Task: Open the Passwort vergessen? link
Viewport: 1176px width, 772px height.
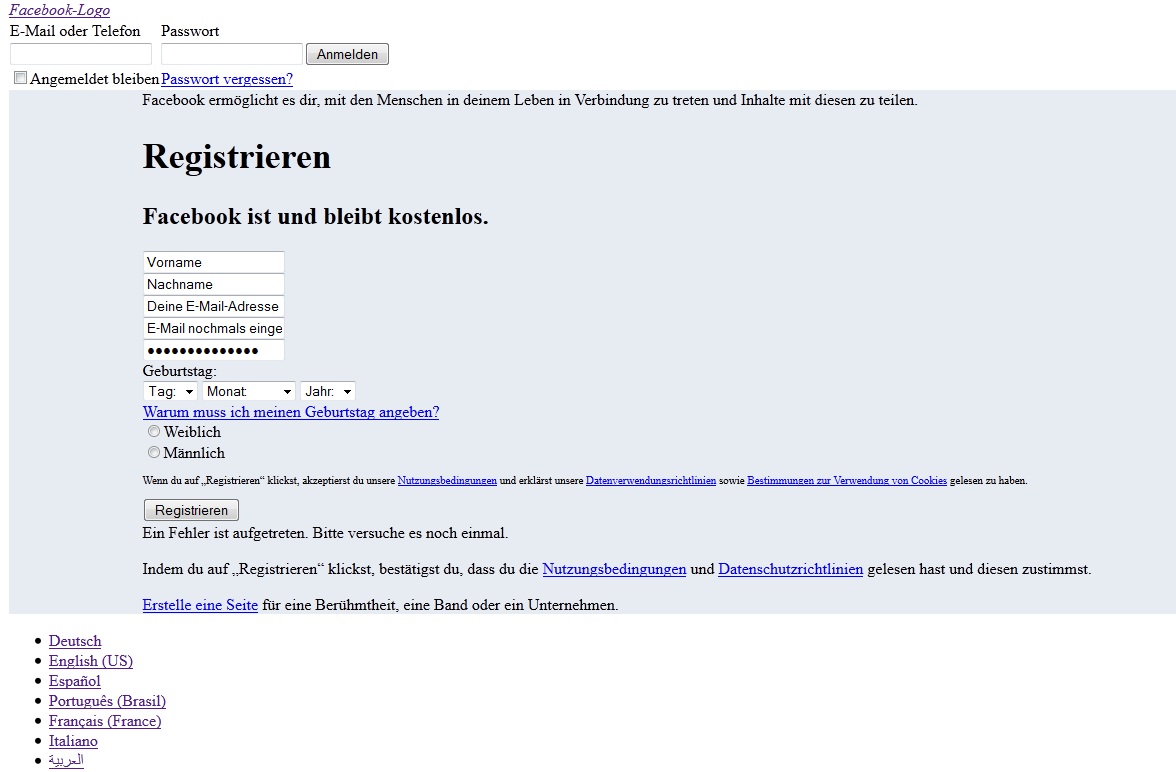Action: click(x=226, y=79)
